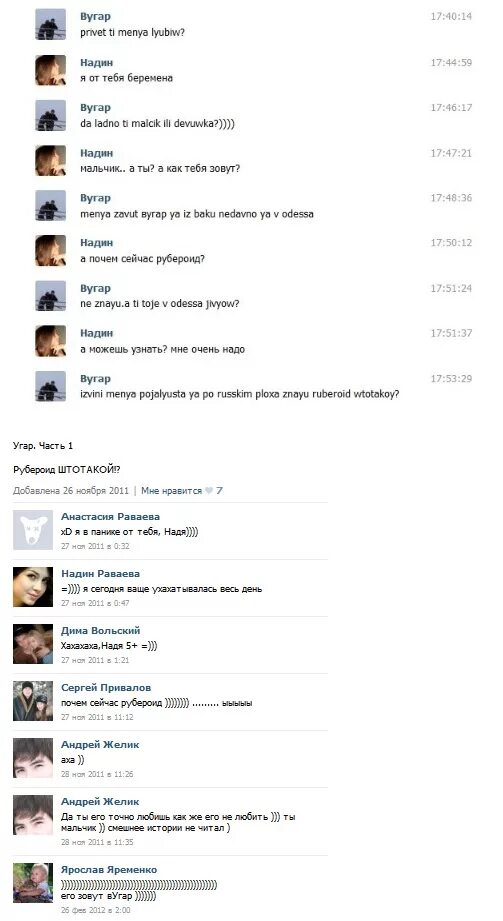The height and width of the screenshot is (921, 503).
Task: Open Сергей Привалов's profile link
Action: (x=106, y=688)
